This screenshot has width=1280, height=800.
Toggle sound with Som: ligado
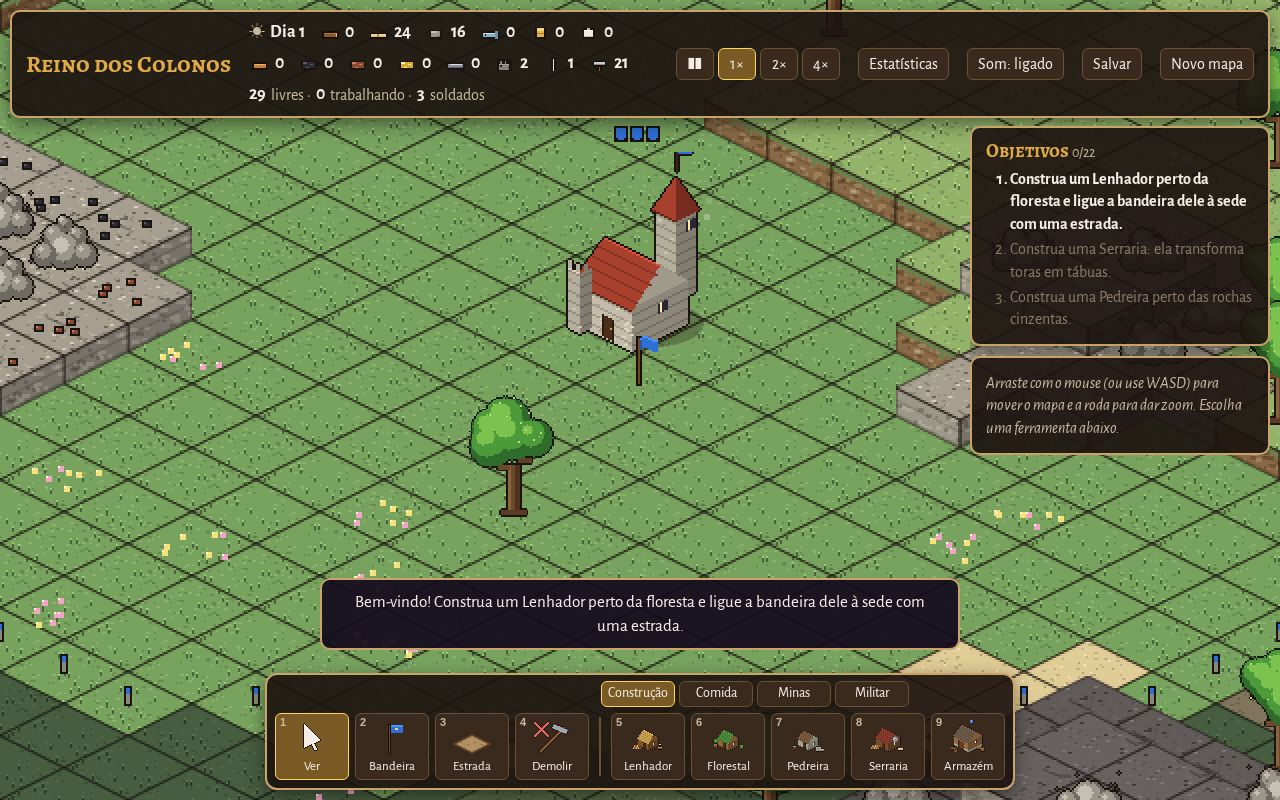coord(1015,64)
